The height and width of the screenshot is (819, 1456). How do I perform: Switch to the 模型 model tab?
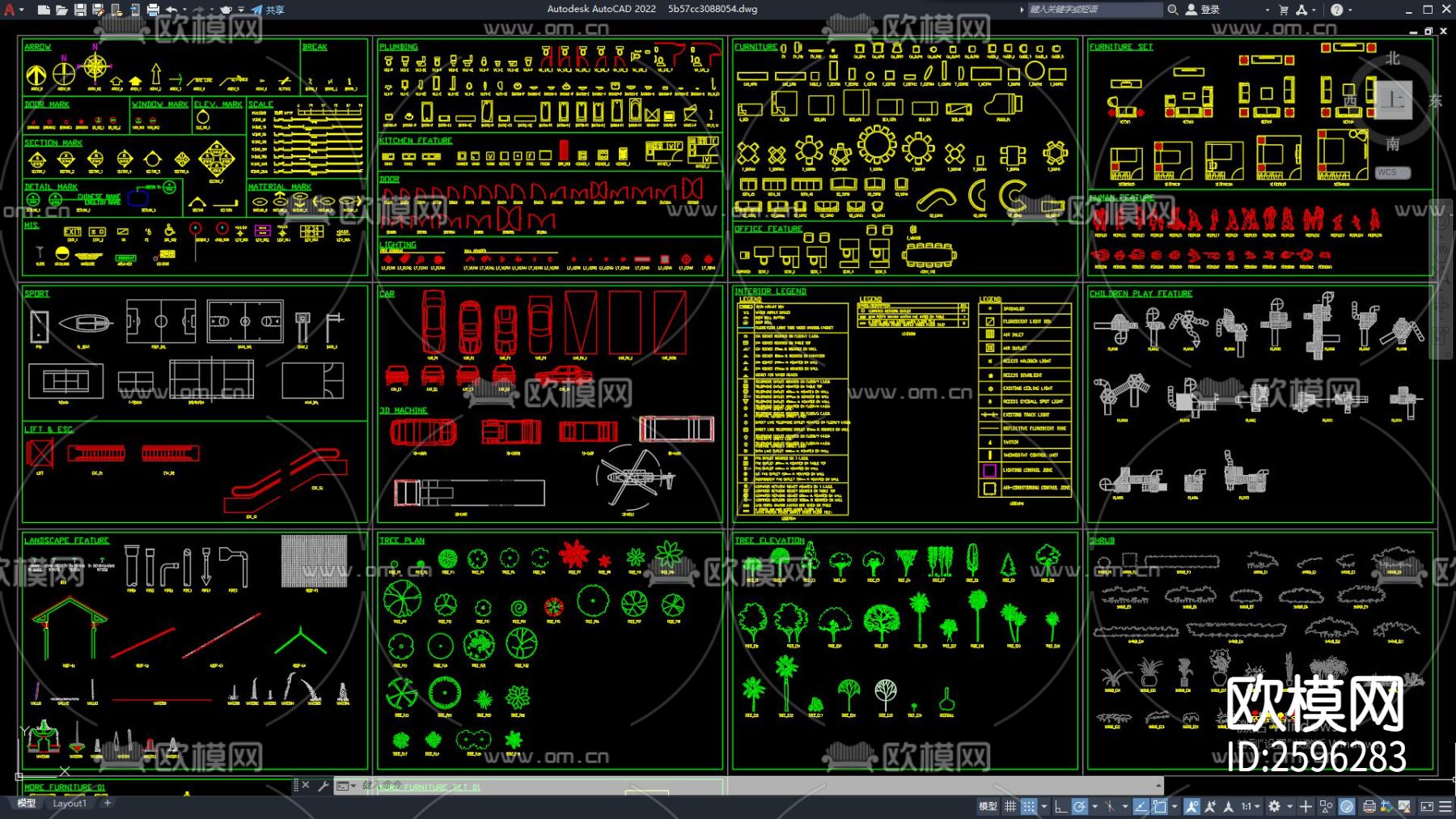tap(27, 804)
